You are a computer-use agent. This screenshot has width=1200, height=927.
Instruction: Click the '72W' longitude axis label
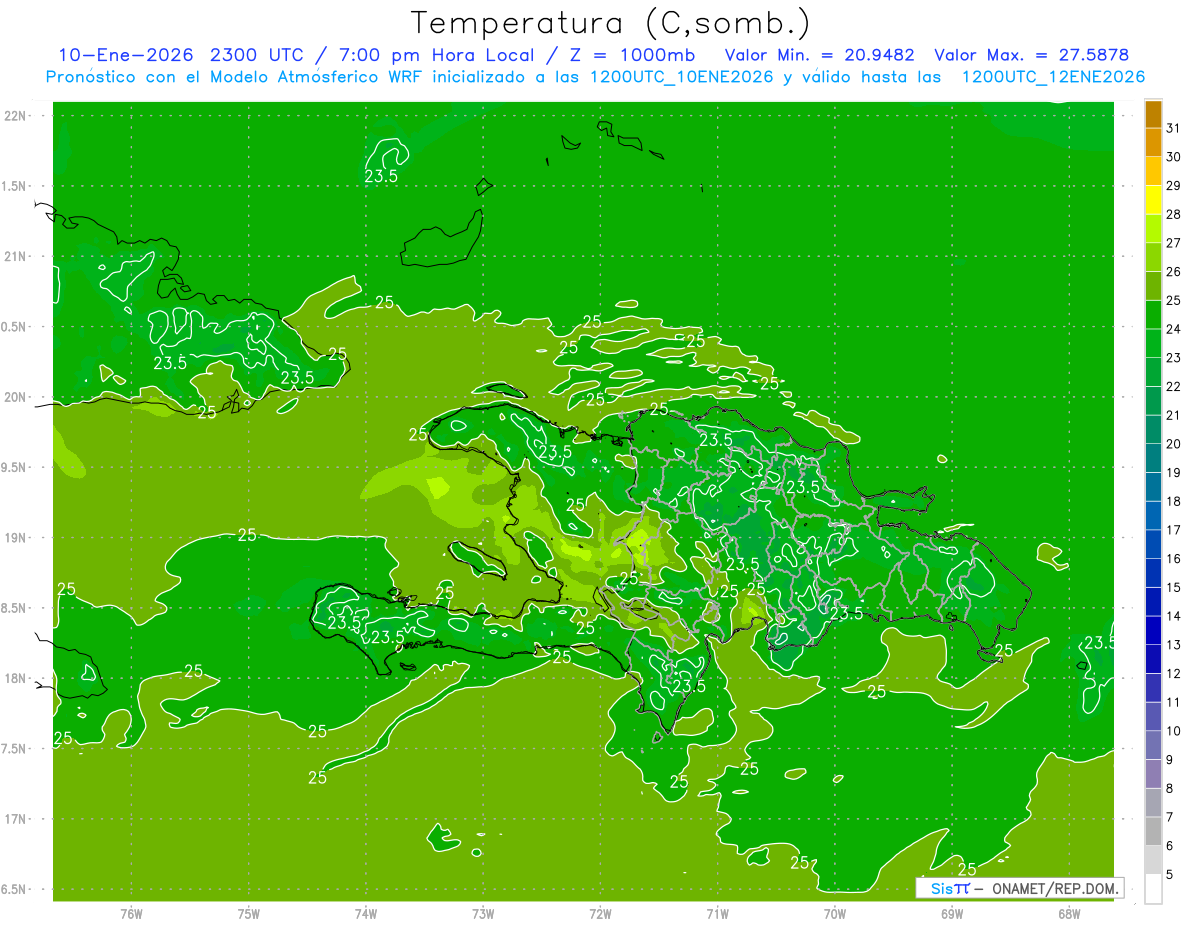[600, 913]
